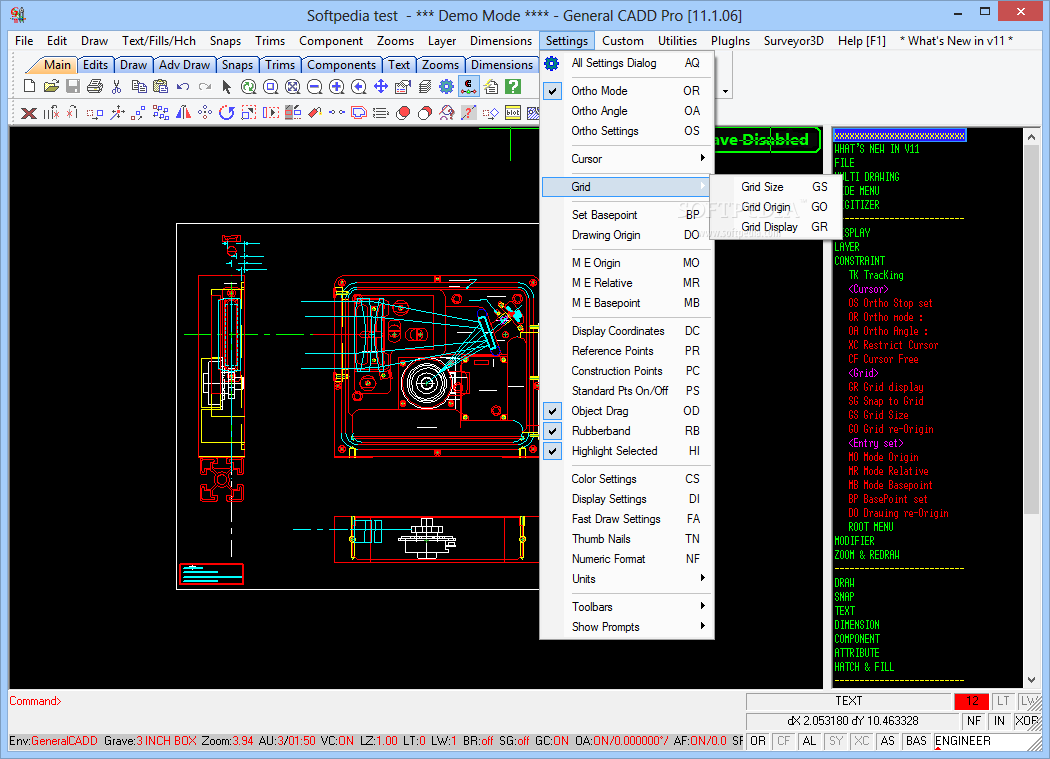Toggle Object Drag option off
The width and height of the screenshot is (1050, 759).
coord(627,411)
